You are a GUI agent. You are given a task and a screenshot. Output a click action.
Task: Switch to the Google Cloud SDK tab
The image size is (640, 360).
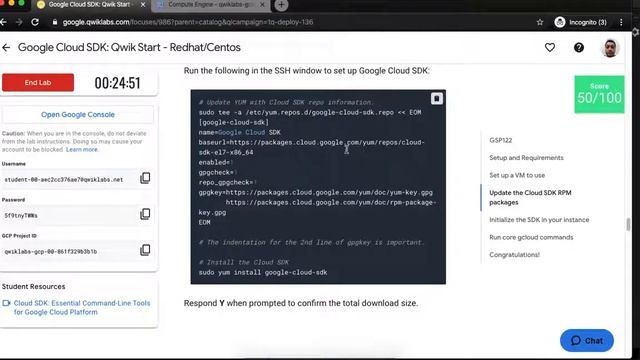tap(91, 5)
